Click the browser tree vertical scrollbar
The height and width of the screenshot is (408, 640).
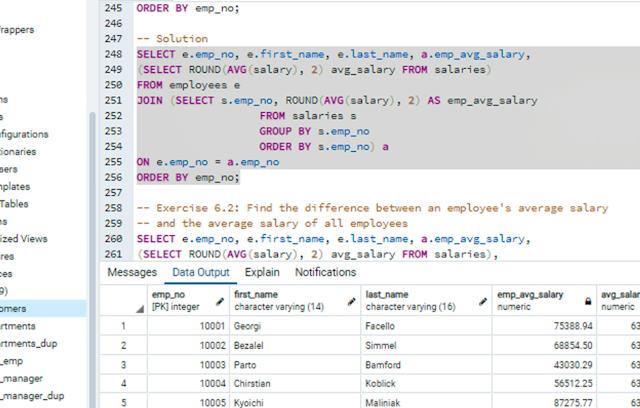92,259
